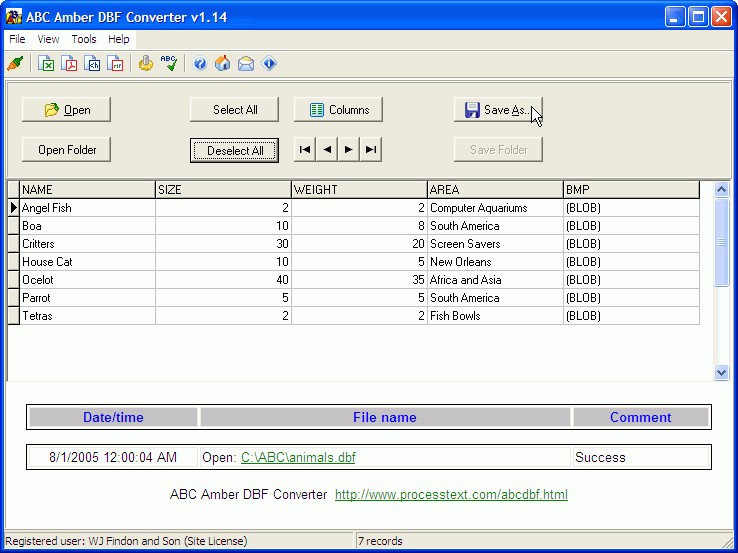Click the ABC spell check icon
738x553 pixels.
[169, 64]
